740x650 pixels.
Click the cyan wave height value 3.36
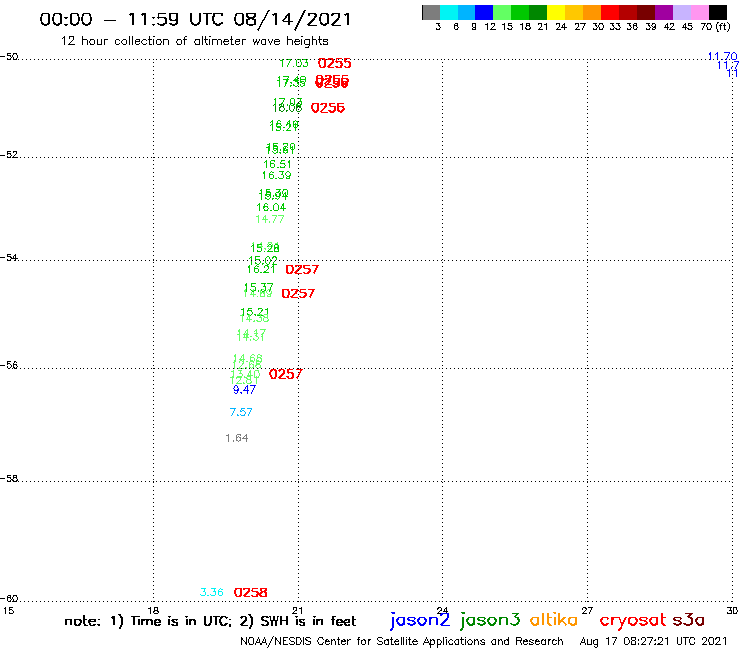pyautogui.click(x=211, y=592)
